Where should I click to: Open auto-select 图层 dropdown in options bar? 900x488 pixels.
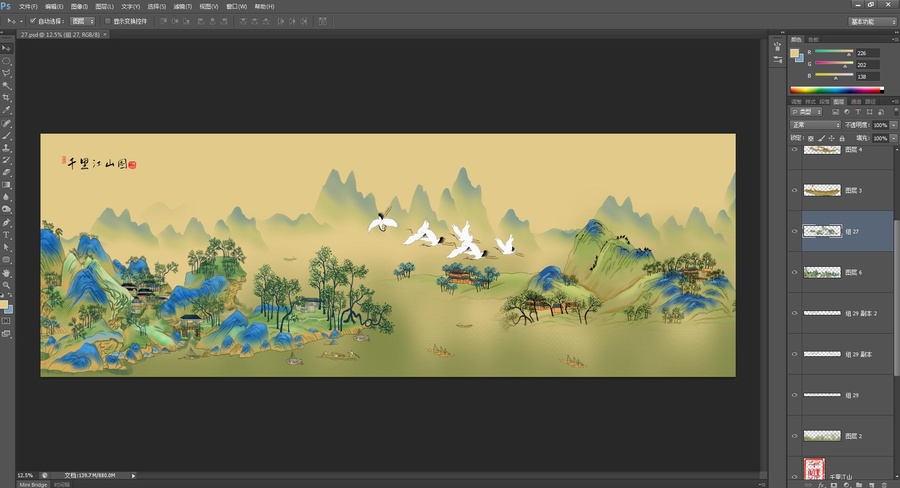pyautogui.click(x=83, y=21)
